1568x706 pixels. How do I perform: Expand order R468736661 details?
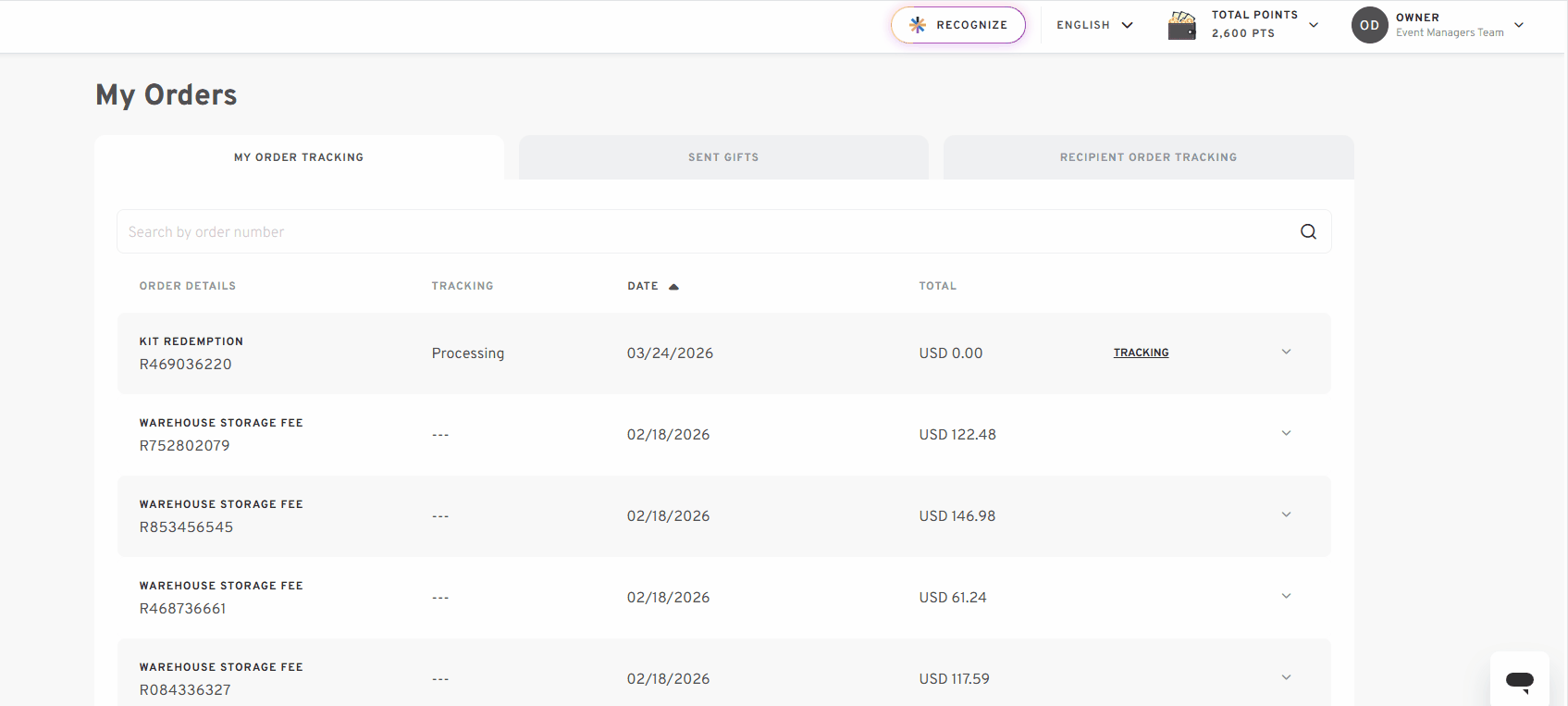click(x=1286, y=596)
